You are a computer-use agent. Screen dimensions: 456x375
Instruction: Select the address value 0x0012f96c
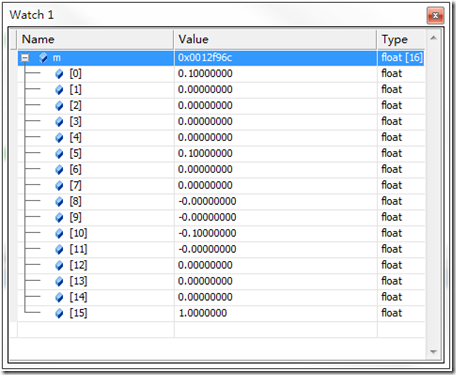coord(205,58)
